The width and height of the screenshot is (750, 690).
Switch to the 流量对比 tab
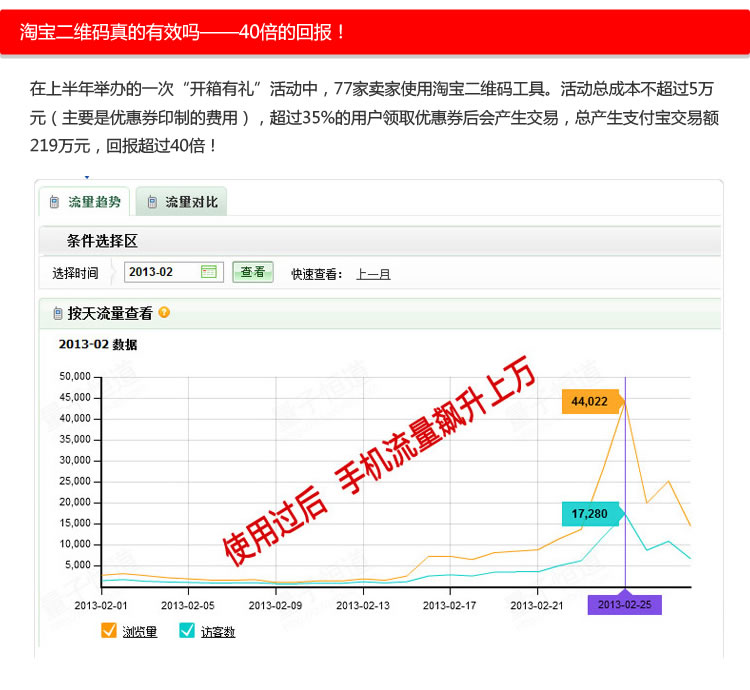click(x=181, y=202)
